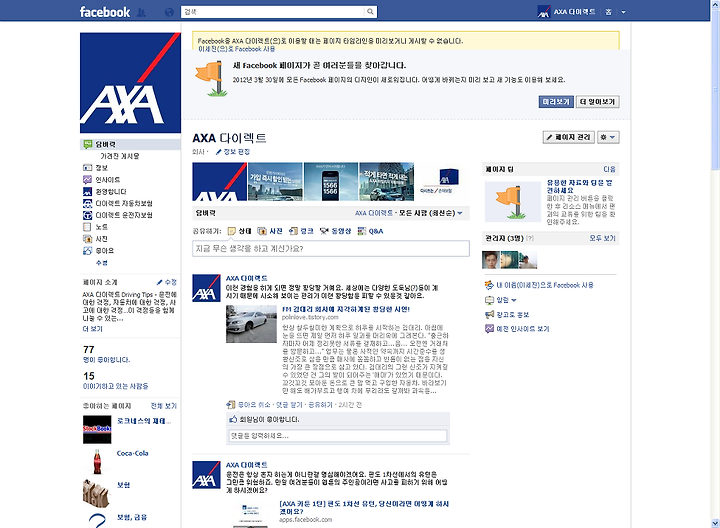Click the video camera icon in the share bar
This screenshot has height=528, width=720.
point(324,231)
